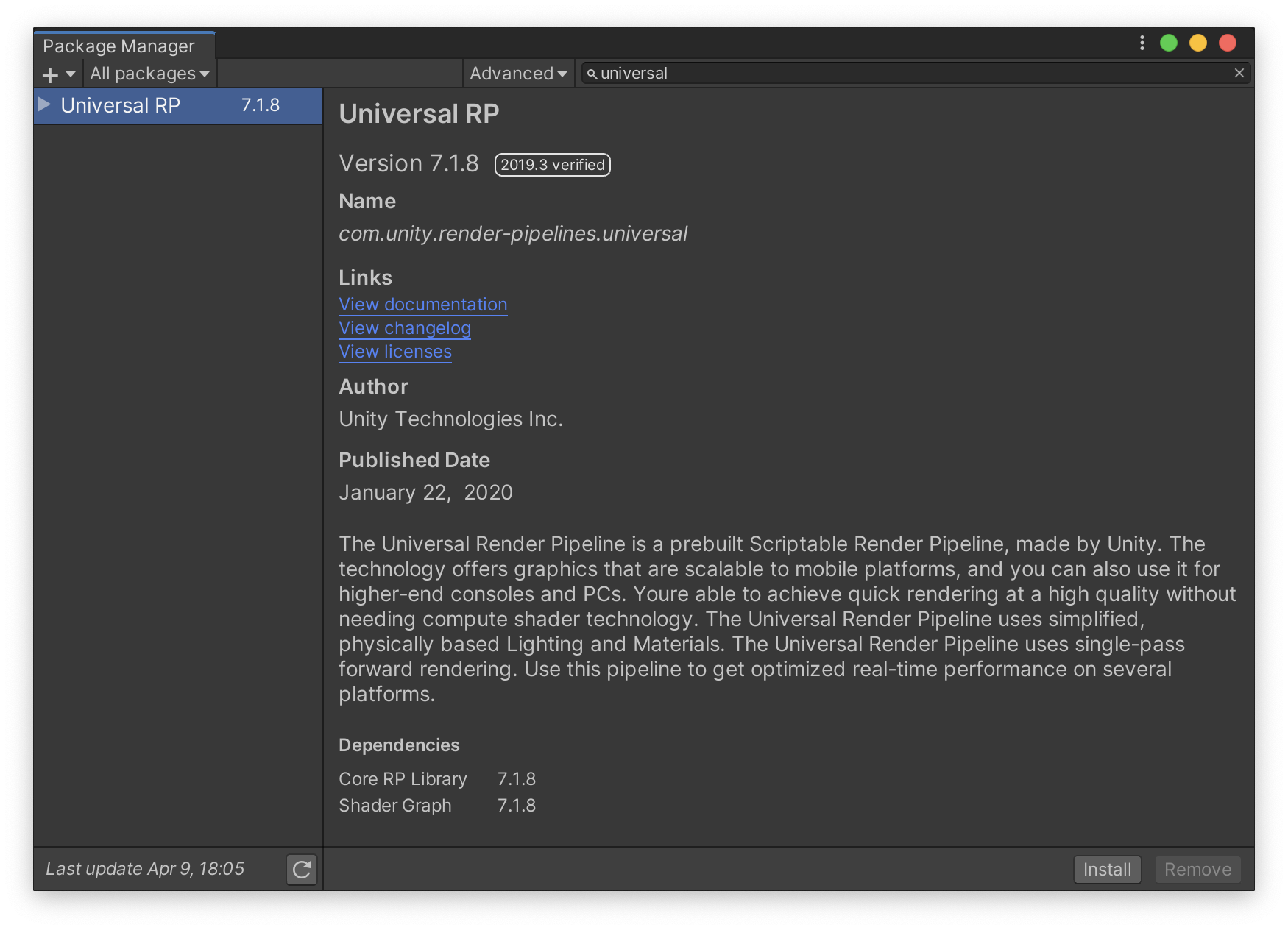Open the window kebab options menu
The height and width of the screenshot is (930, 1288).
(1142, 43)
